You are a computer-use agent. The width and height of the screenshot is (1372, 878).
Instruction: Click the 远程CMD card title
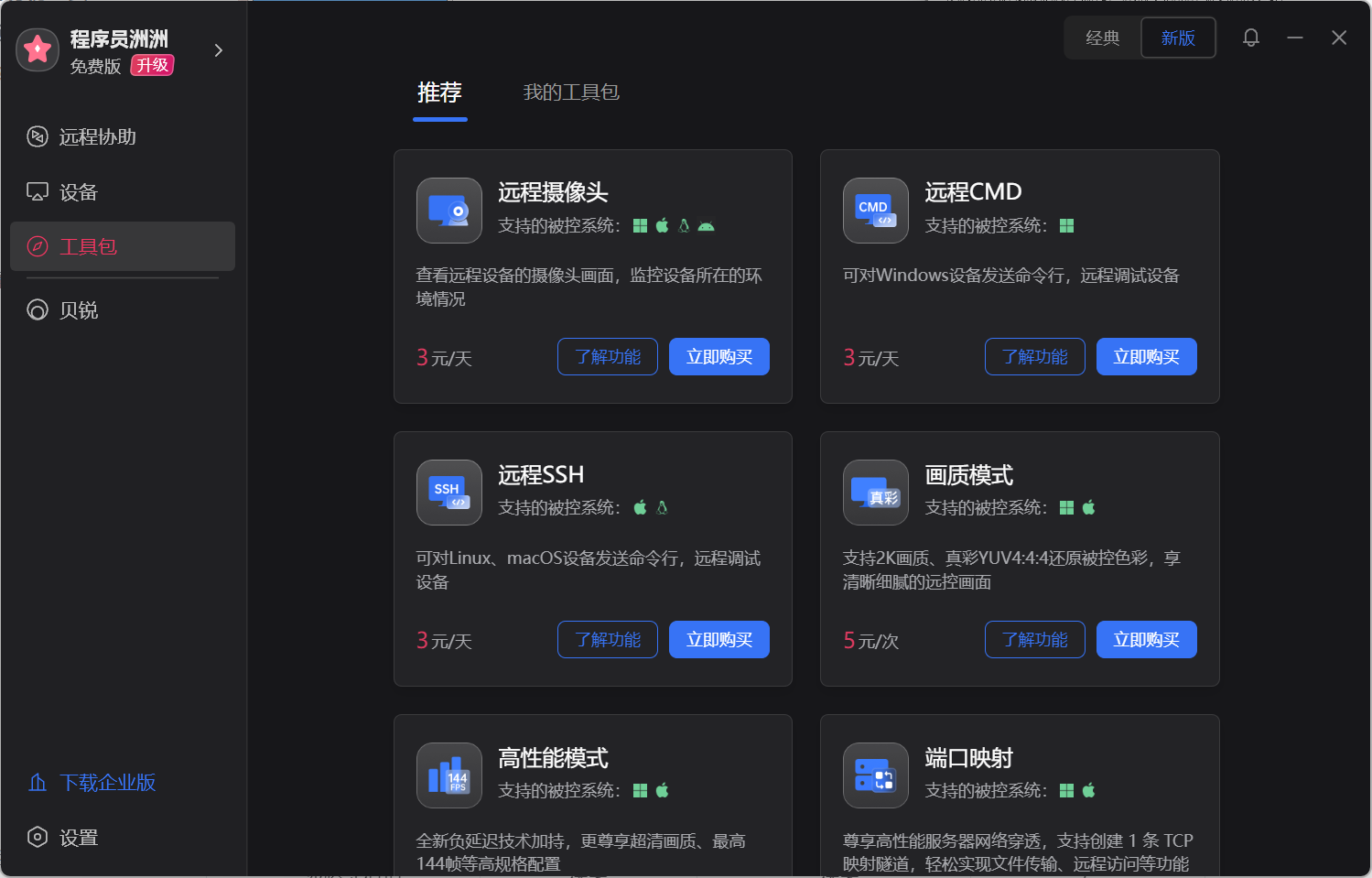(973, 192)
